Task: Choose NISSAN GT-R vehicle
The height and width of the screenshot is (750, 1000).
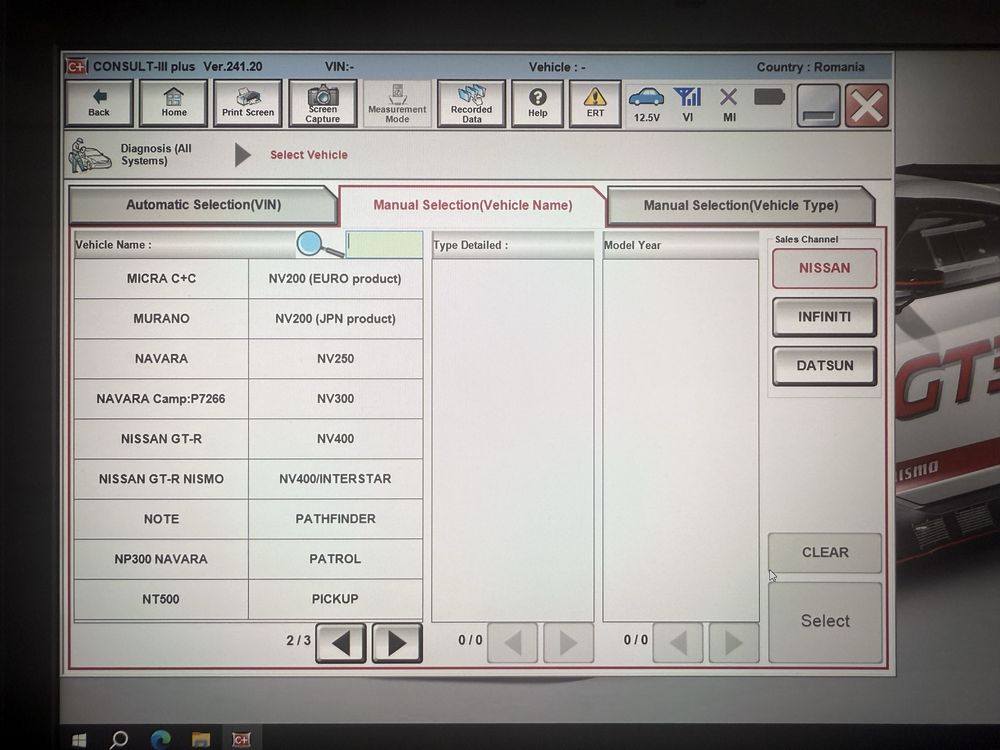Action: coord(161,439)
